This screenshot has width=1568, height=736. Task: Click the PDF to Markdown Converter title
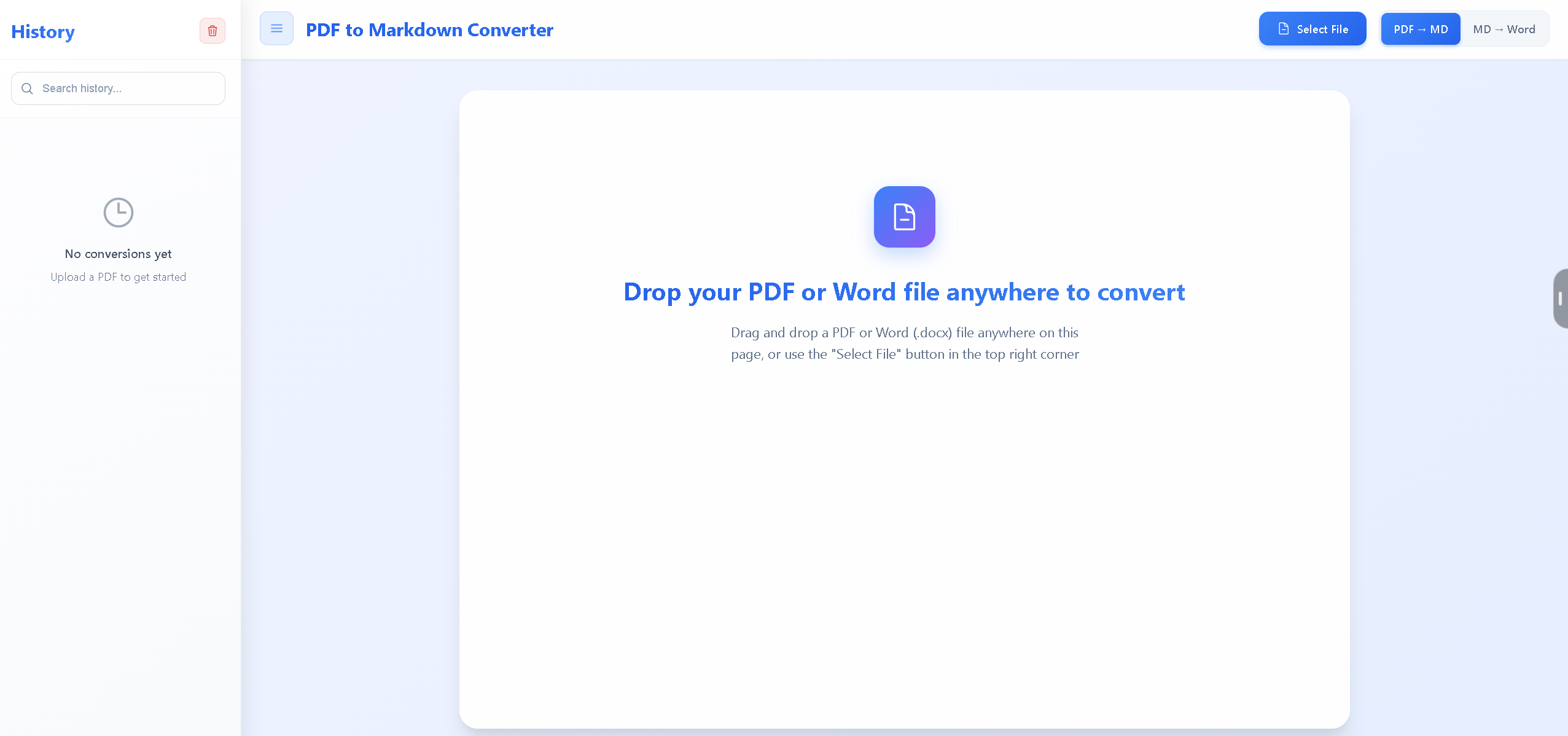pos(429,29)
